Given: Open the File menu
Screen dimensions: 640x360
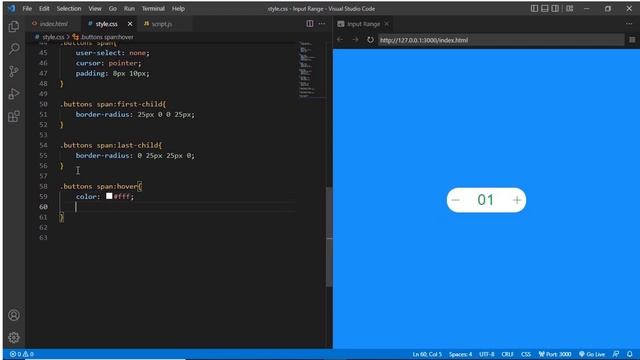Looking at the screenshot, I should click(27, 8).
